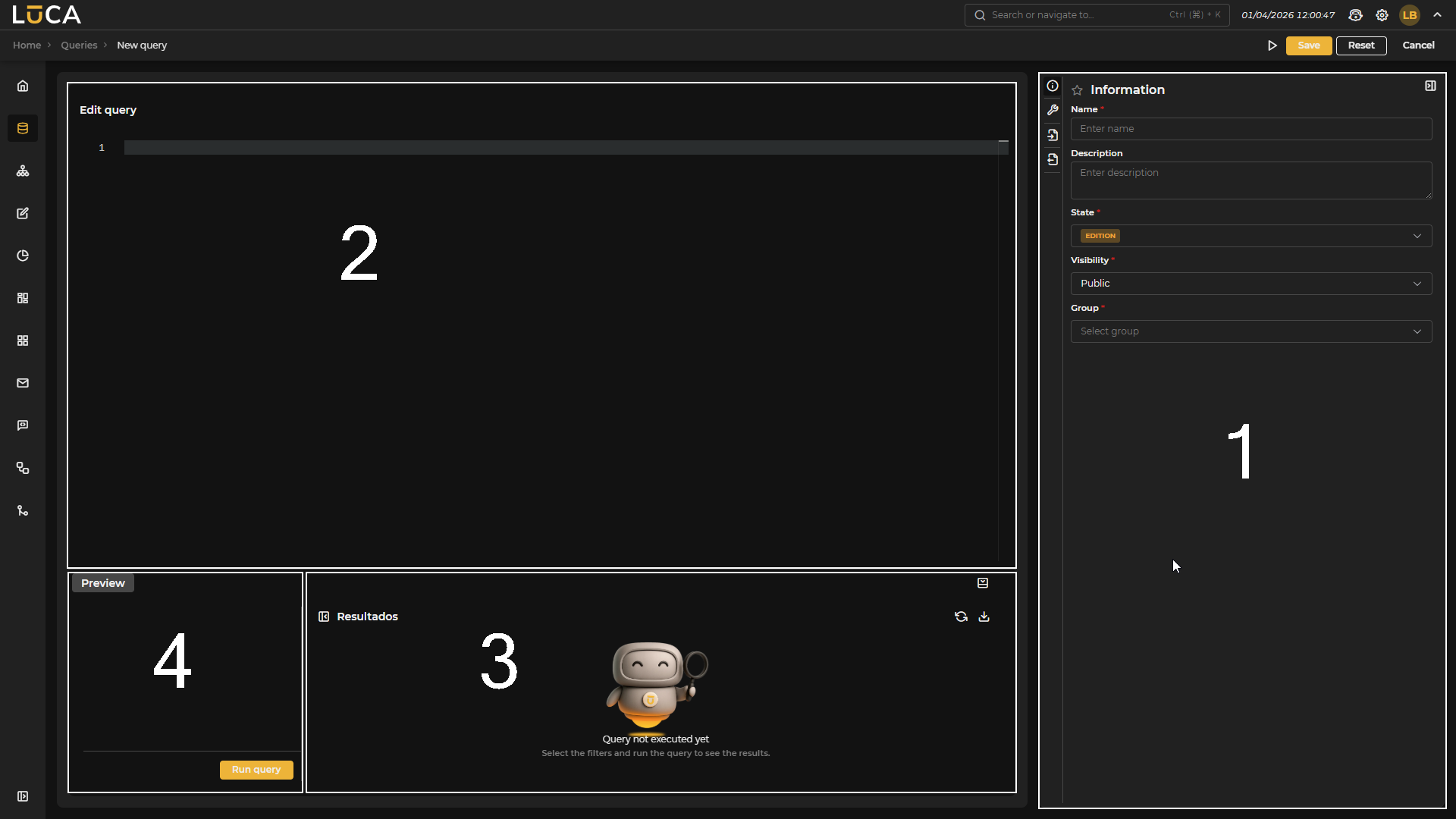Open the settings gear in the top bar
Image resolution: width=1456 pixels, height=819 pixels.
(1382, 14)
